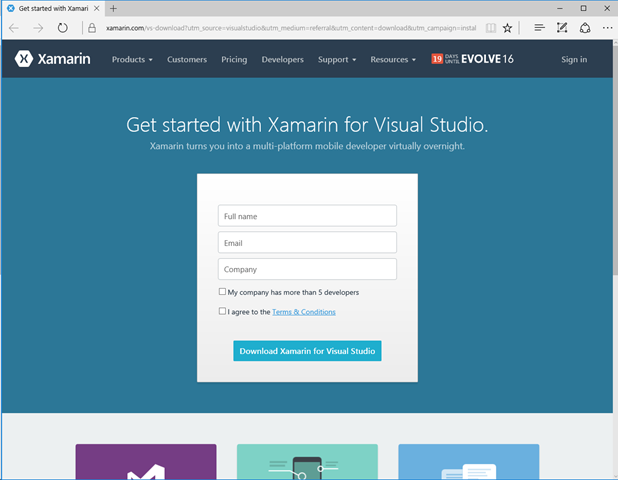The width and height of the screenshot is (618, 480).
Task: Check 'My company has more than 5 developers'
Action: tap(222, 292)
